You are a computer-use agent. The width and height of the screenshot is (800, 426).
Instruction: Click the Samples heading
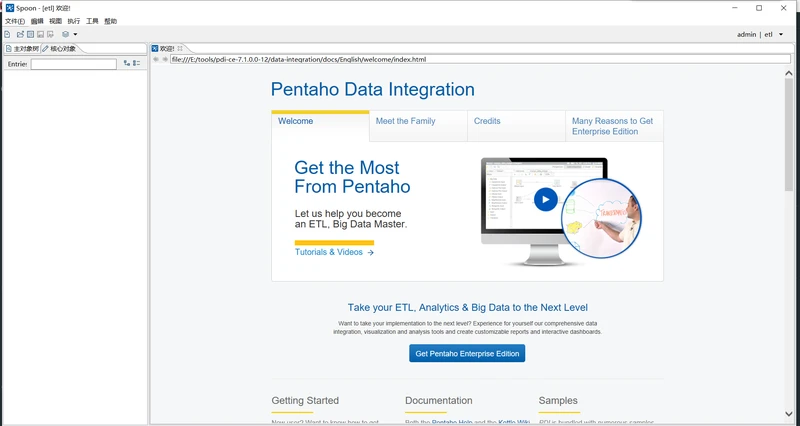[558, 400]
